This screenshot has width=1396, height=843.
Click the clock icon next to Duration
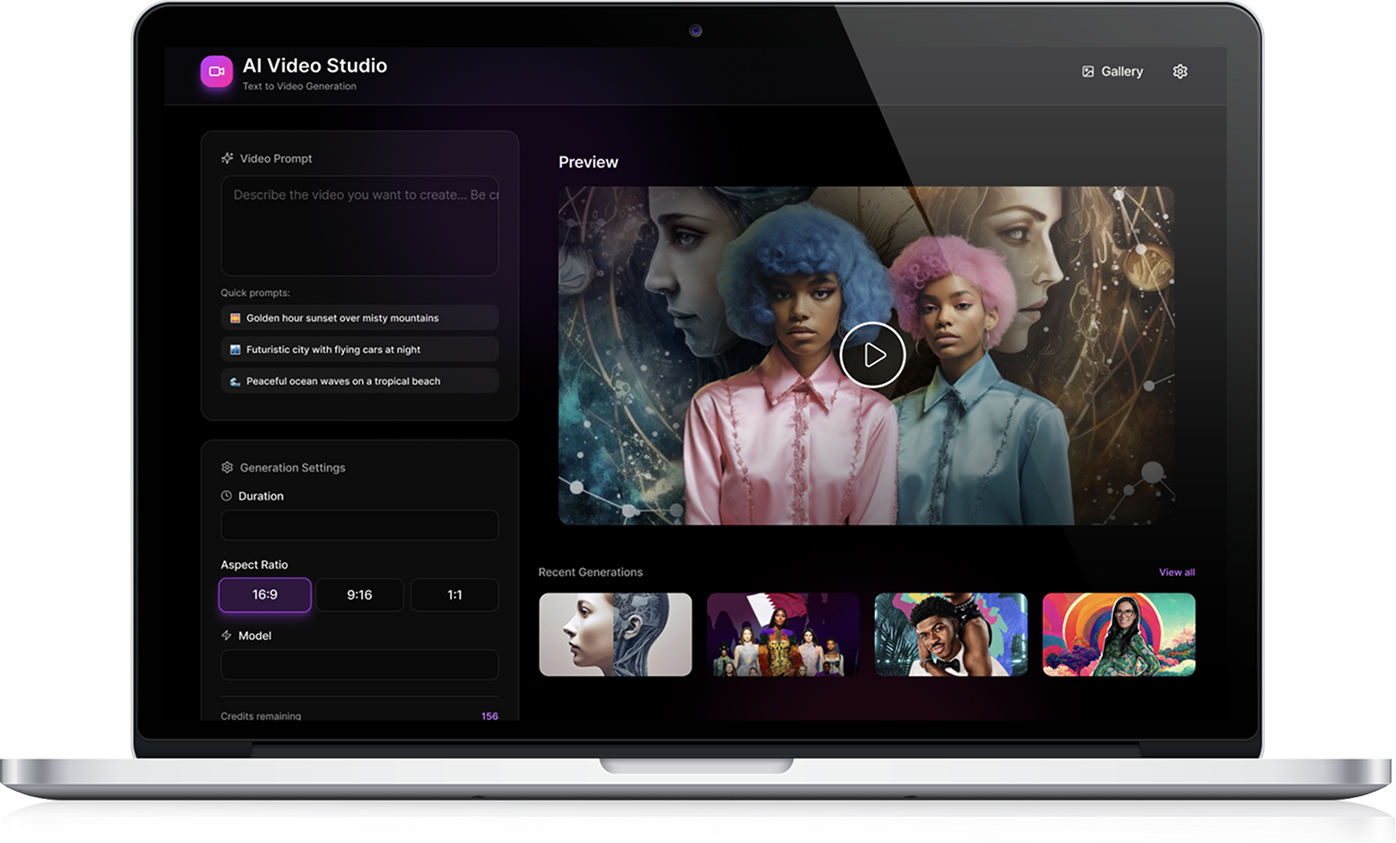[x=227, y=496]
